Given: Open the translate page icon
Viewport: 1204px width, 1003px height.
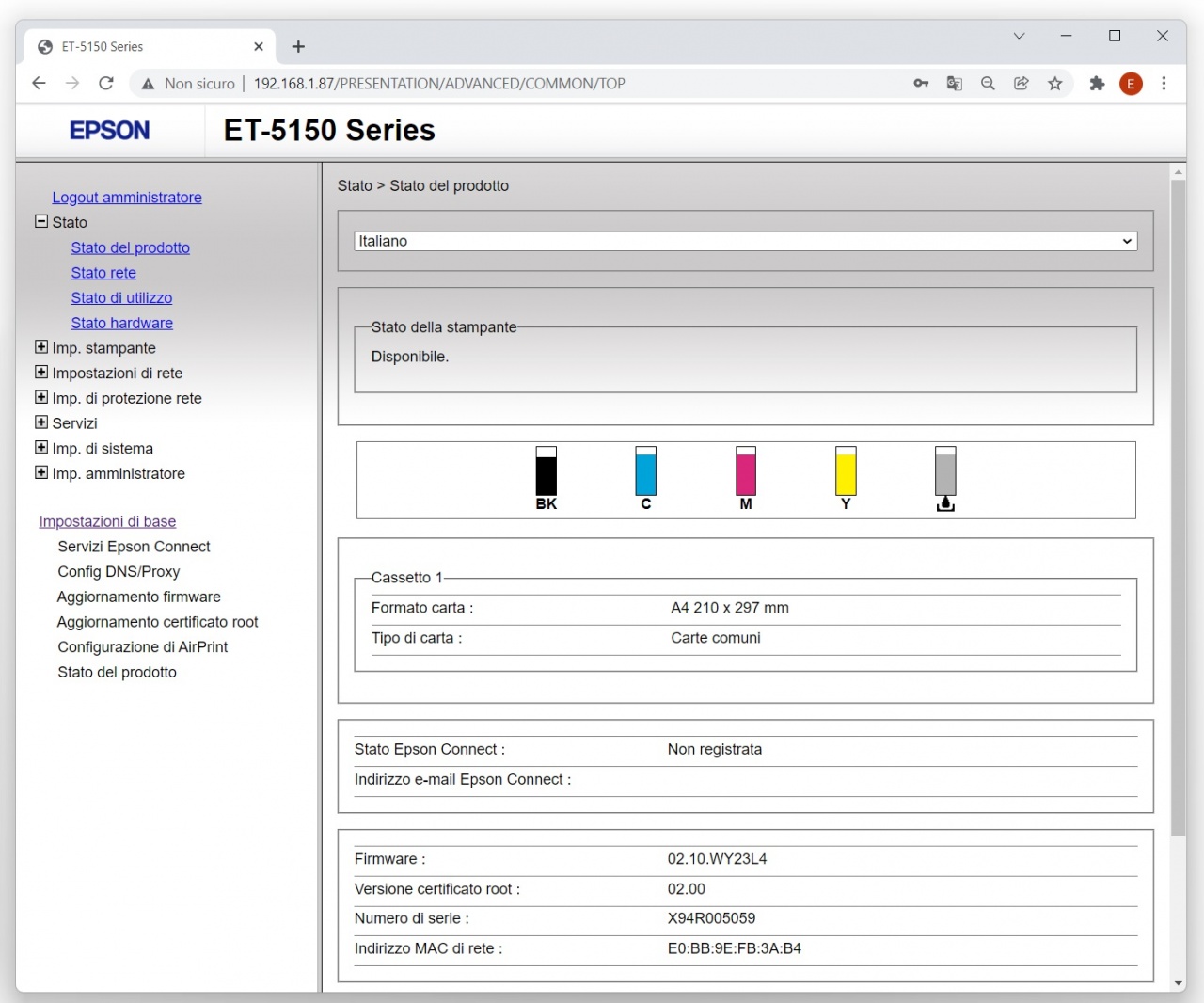Looking at the screenshot, I should point(955,83).
